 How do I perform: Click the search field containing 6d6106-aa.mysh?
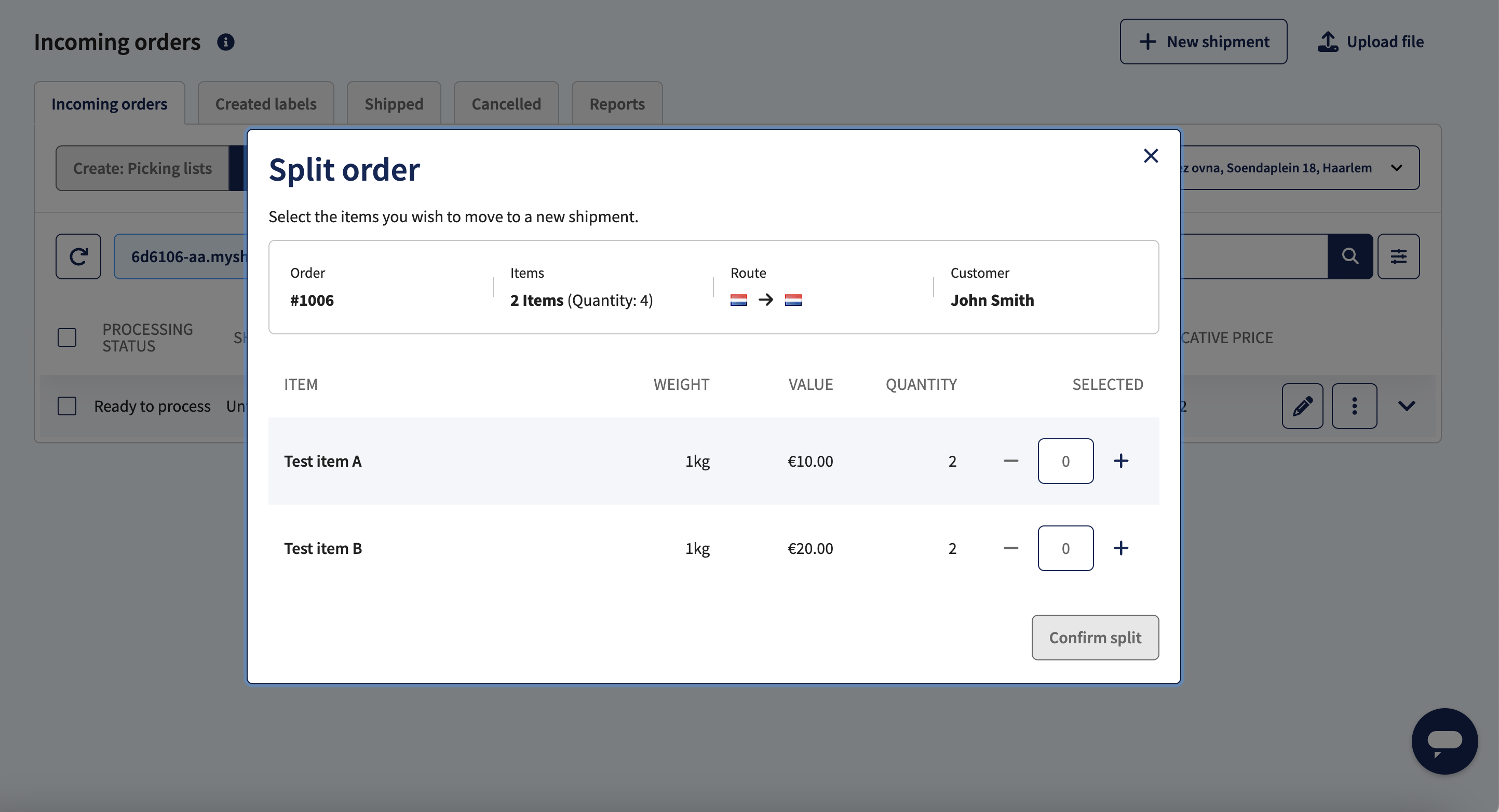(181, 256)
